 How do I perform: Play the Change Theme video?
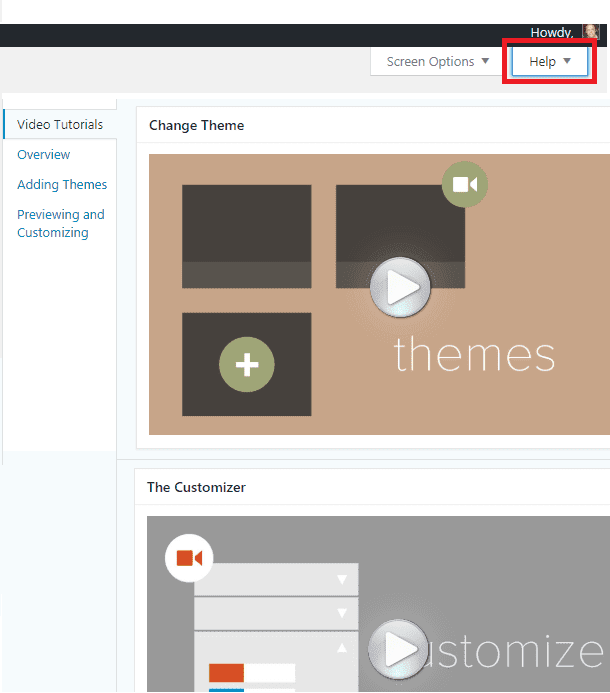coord(400,287)
